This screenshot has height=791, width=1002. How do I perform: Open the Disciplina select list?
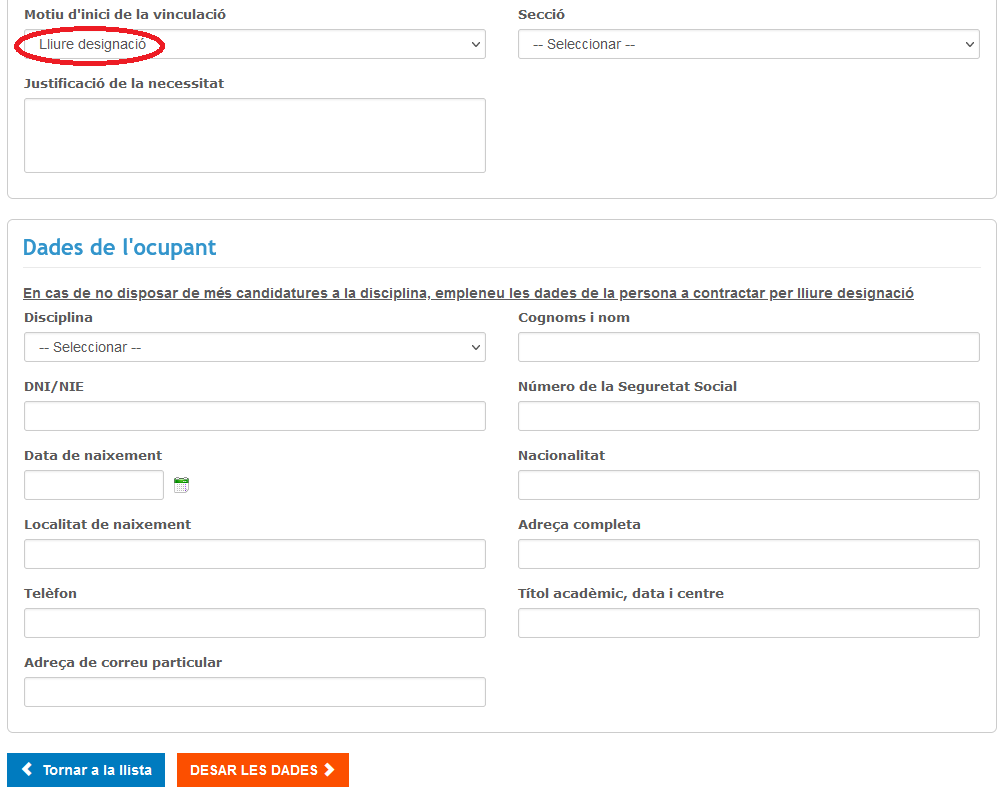[x=254, y=347]
